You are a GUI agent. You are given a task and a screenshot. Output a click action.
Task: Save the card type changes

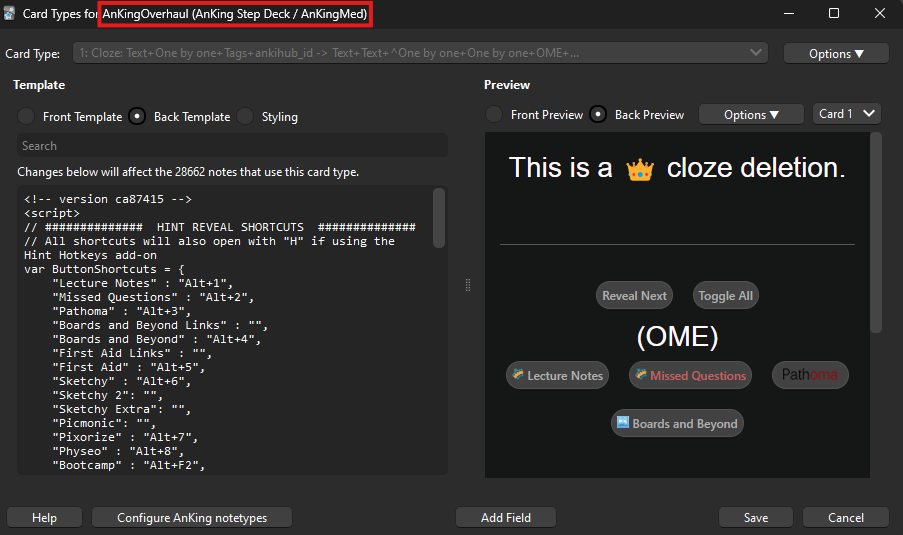[x=756, y=517]
